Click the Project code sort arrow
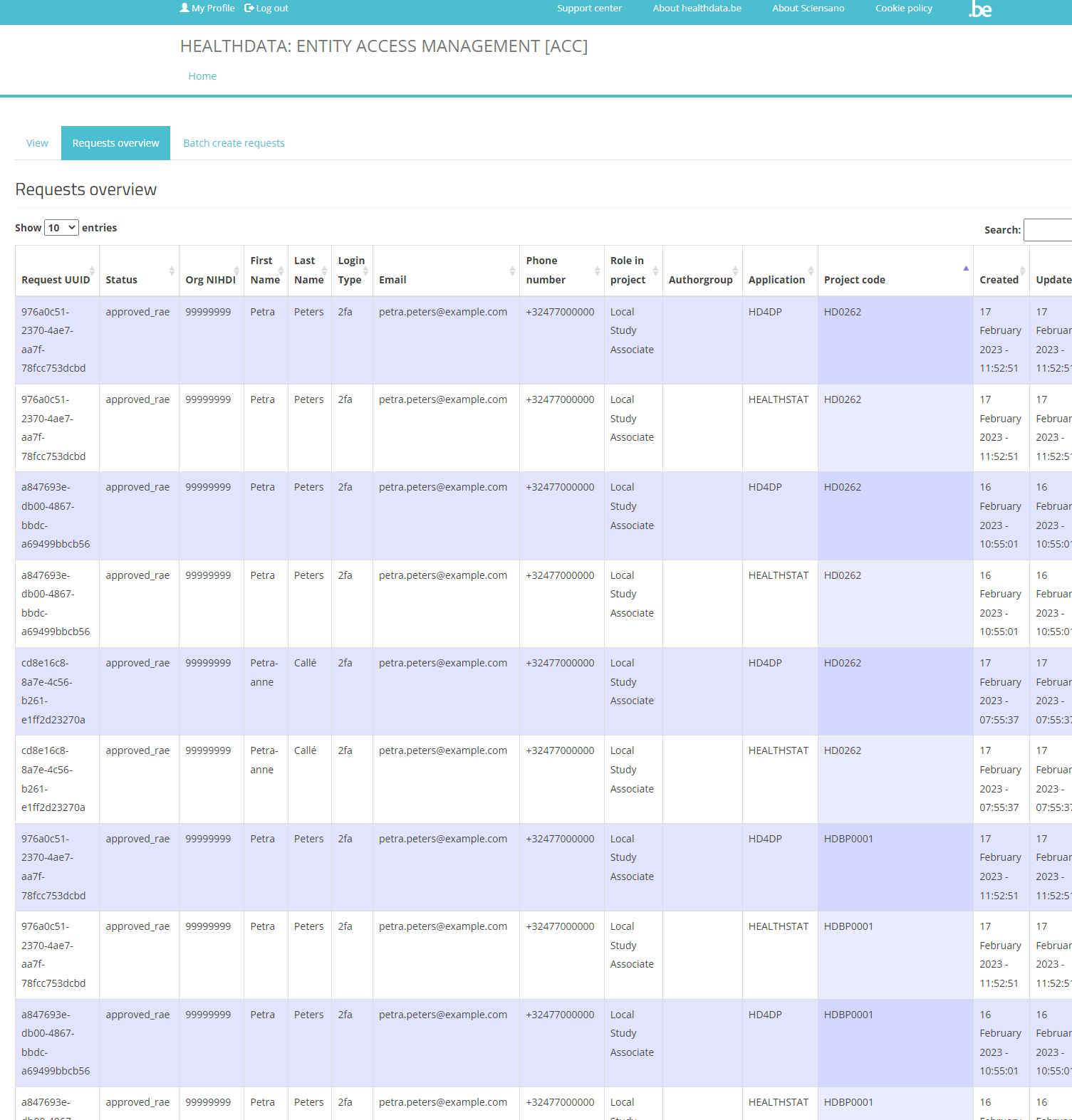The width and height of the screenshot is (1072, 1120). tap(965, 269)
